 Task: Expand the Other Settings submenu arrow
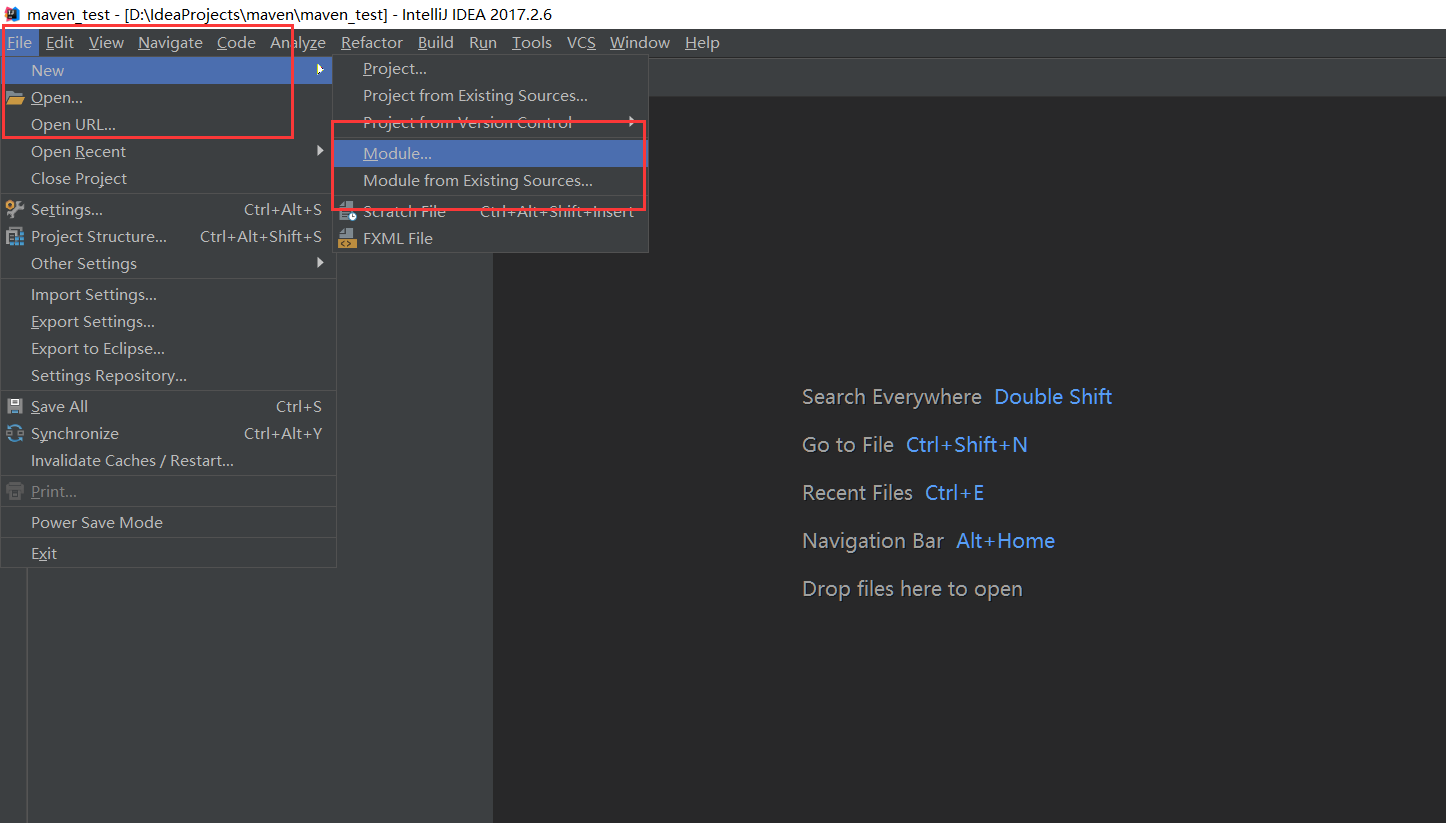(x=320, y=263)
